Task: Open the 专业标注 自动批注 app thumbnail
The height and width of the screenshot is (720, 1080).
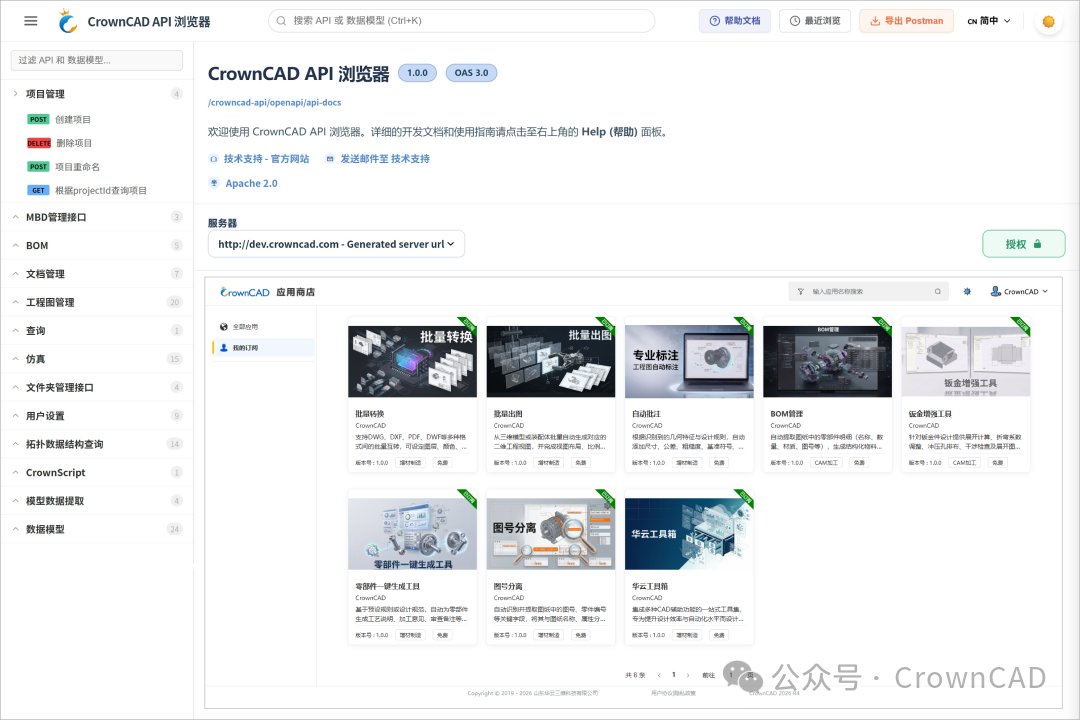Action: 689,361
